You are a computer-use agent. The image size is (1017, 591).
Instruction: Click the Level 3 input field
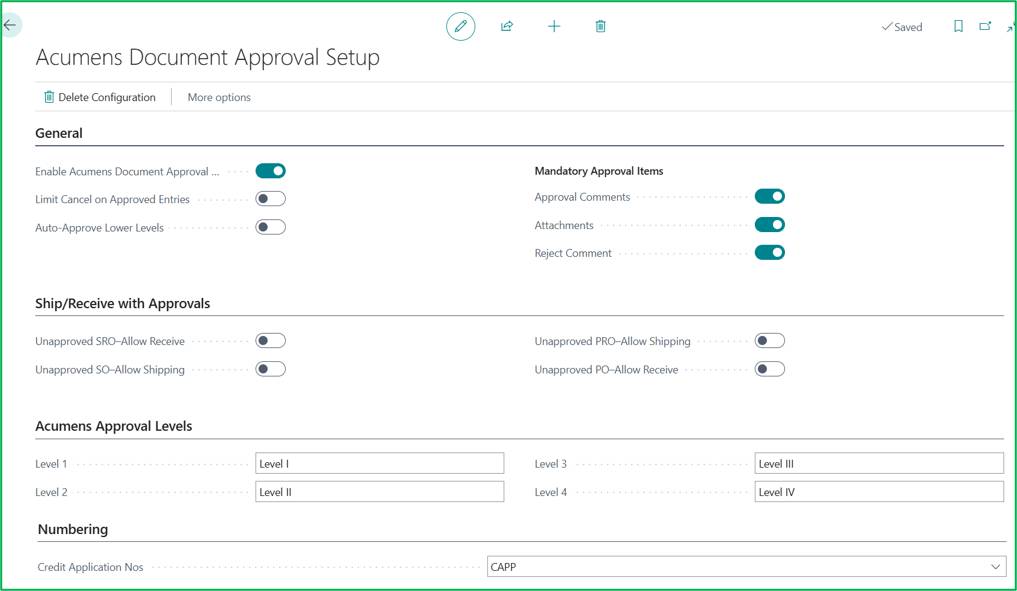click(879, 464)
